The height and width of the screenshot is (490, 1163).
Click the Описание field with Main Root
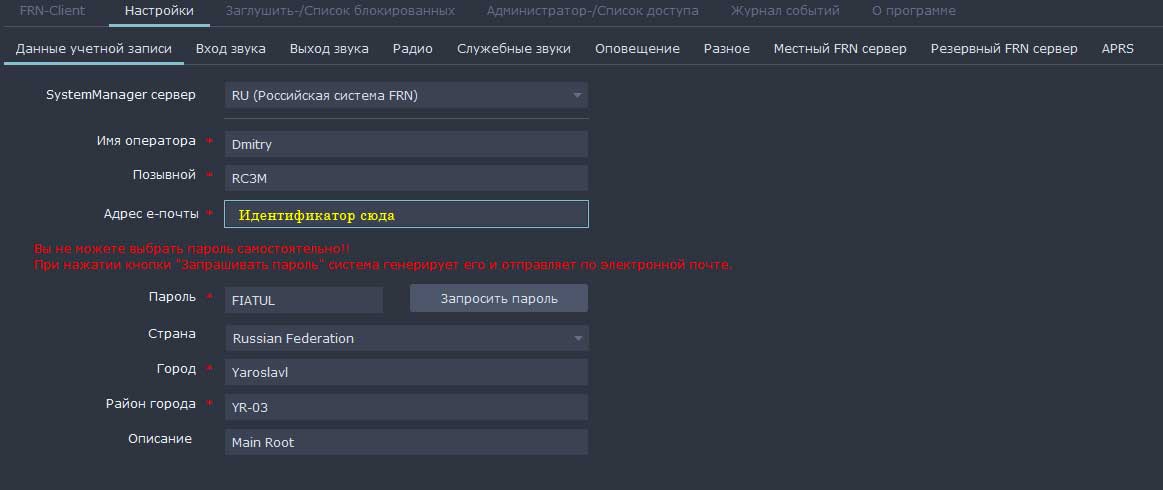click(x=406, y=442)
